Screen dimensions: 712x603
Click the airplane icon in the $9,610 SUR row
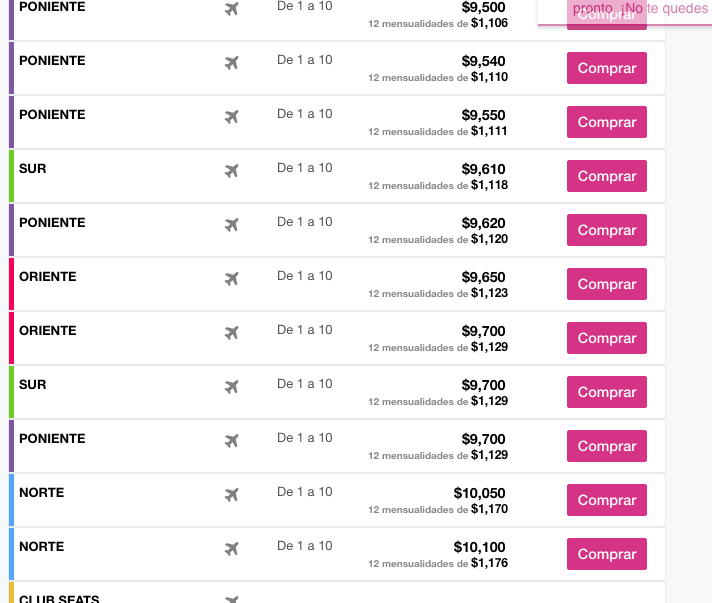(x=232, y=171)
